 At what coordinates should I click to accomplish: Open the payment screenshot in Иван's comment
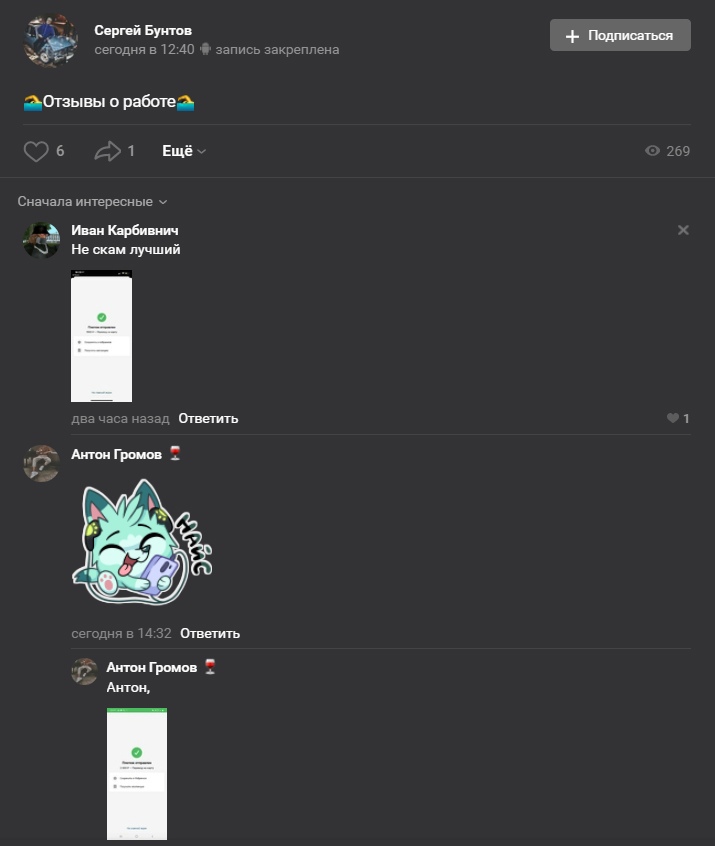point(101,336)
